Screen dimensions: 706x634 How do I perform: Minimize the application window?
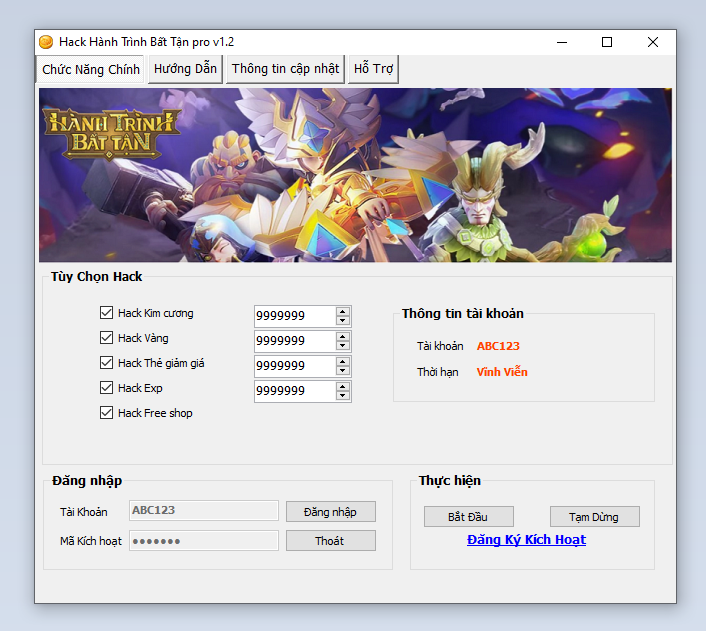click(561, 42)
